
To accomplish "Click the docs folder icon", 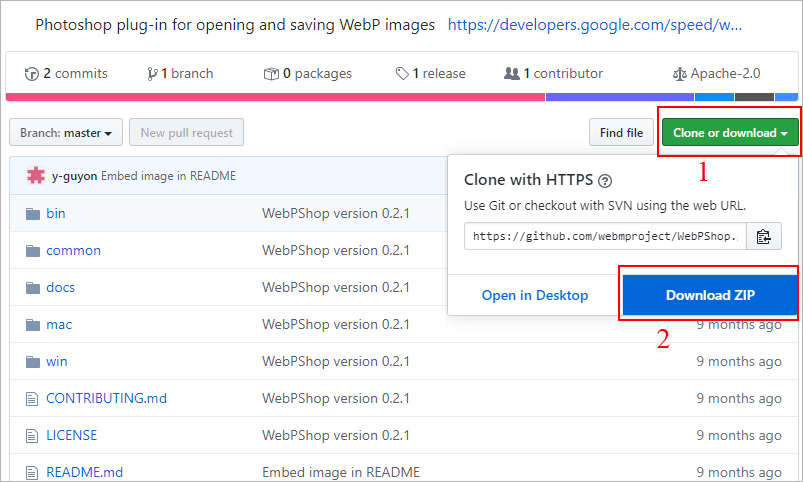I will click(33, 287).
